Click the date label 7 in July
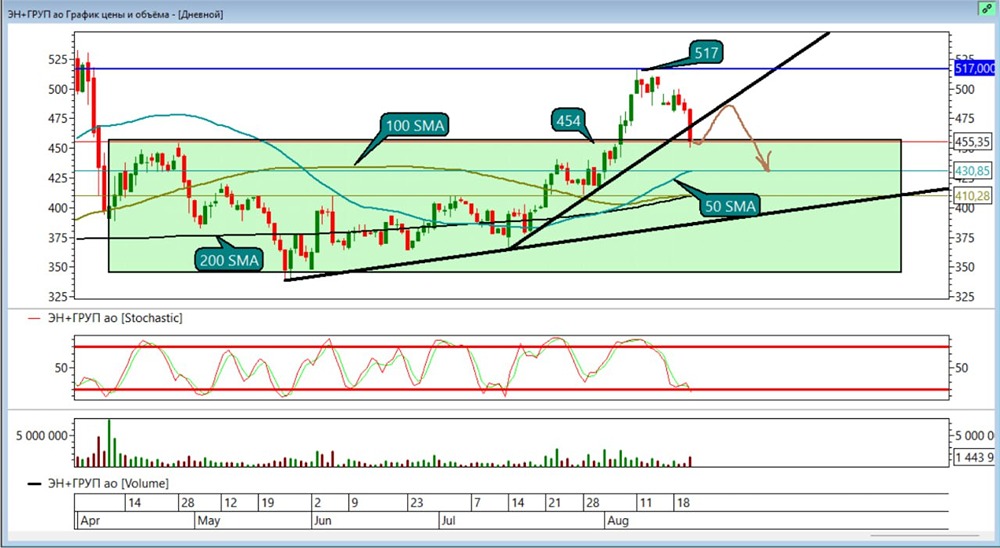 [x=477, y=503]
